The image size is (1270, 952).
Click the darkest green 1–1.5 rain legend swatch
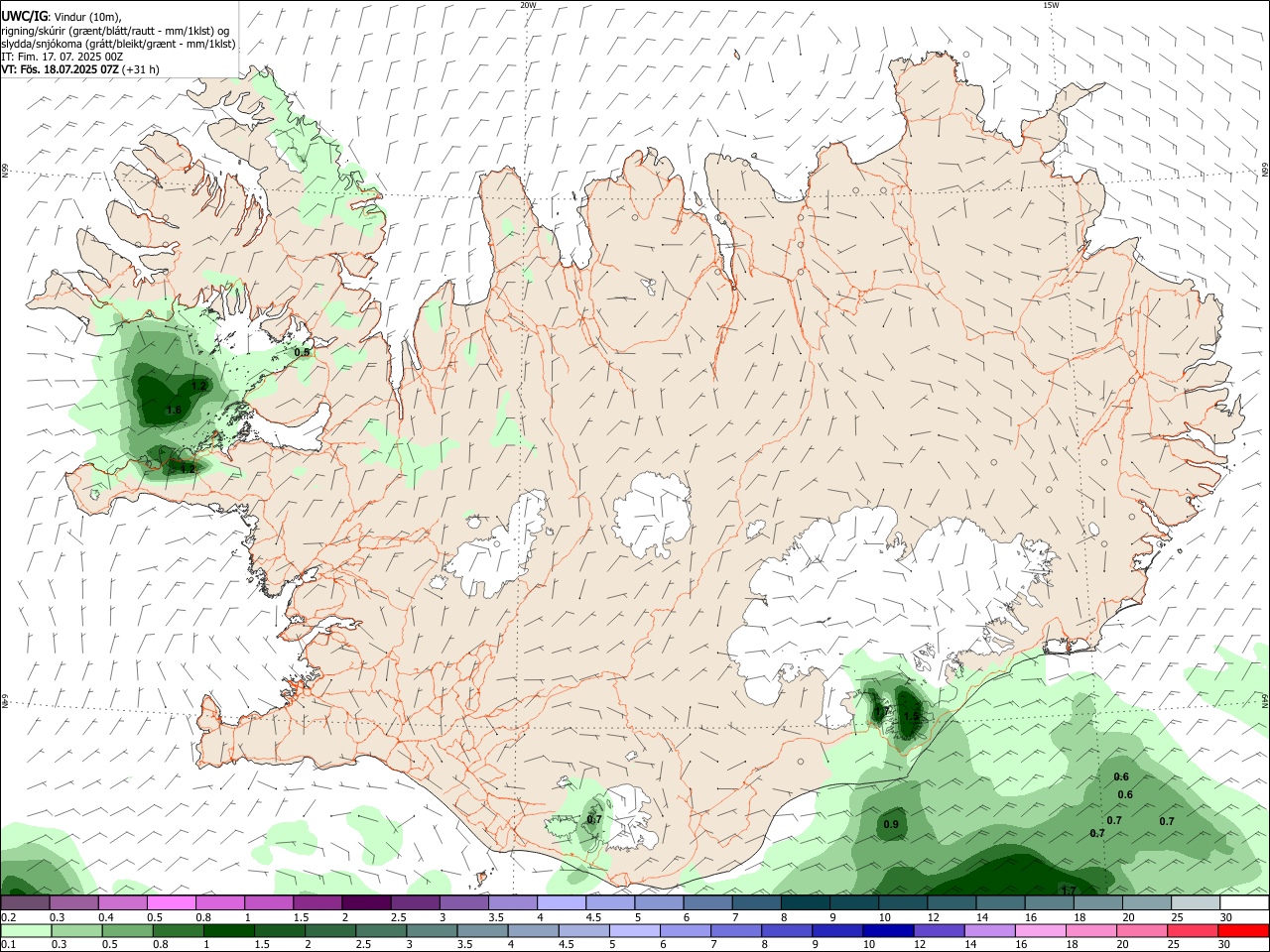click(228, 932)
